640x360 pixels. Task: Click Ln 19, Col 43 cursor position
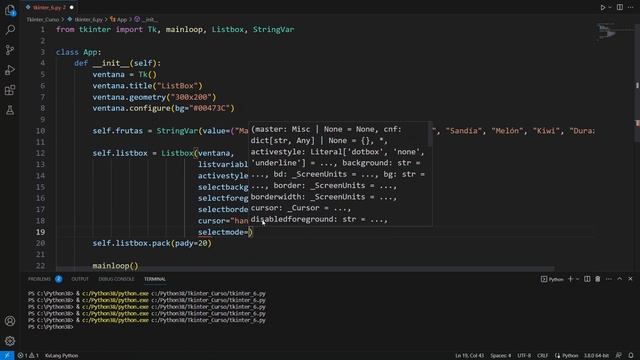(x=469, y=356)
